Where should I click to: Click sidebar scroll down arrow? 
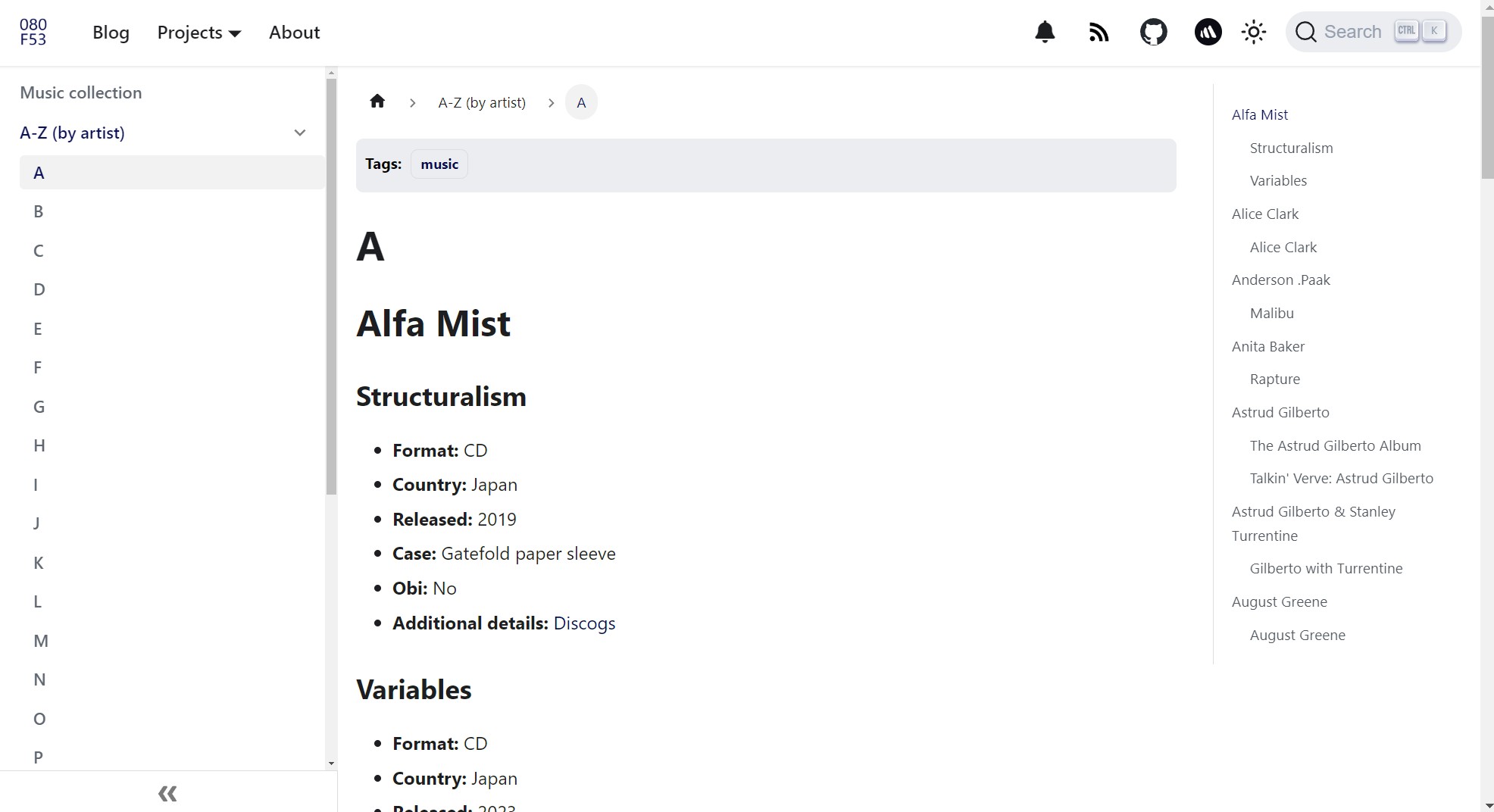[331, 764]
